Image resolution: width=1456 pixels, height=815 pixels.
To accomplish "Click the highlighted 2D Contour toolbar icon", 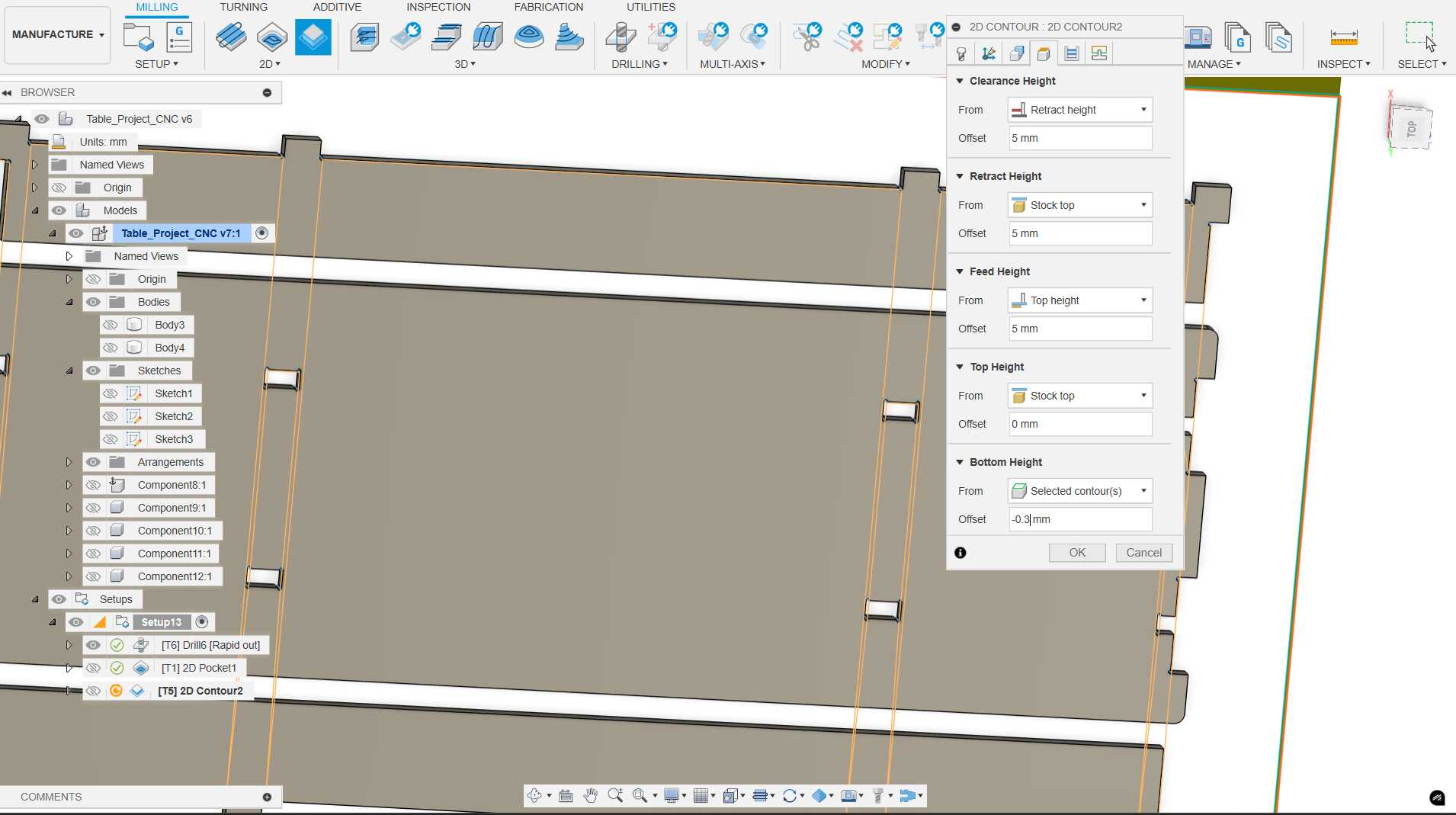I will point(313,37).
